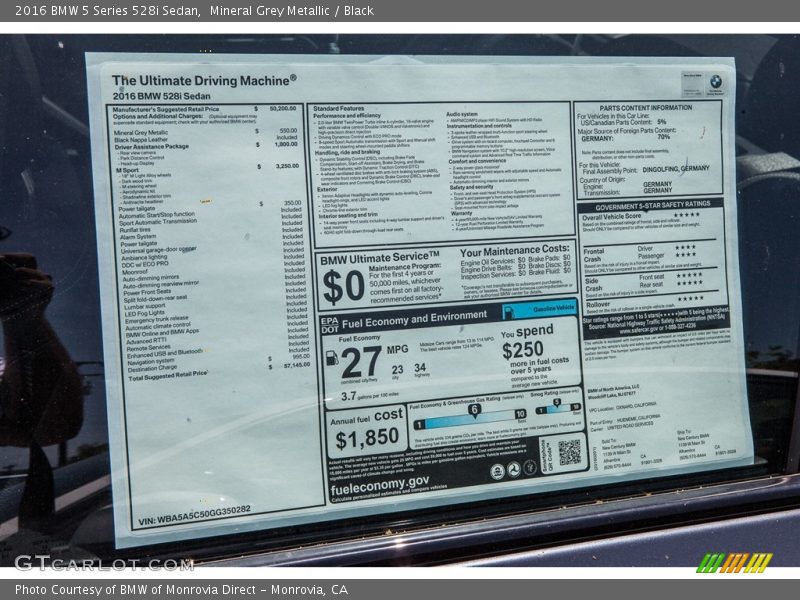The width and height of the screenshot is (800, 600).
Task: Click the '$1,850' annual fuel cost
Action: click(x=367, y=438)
